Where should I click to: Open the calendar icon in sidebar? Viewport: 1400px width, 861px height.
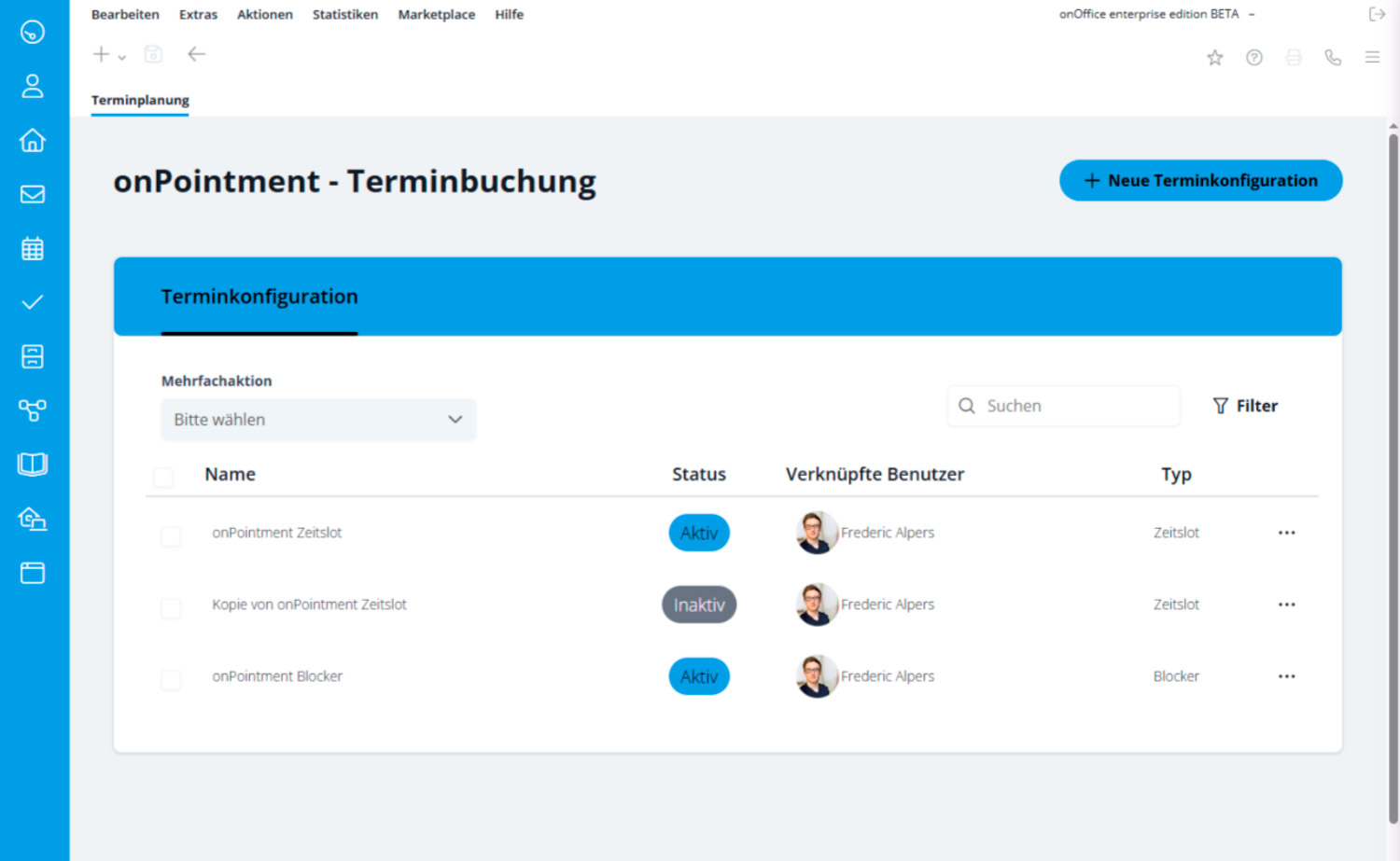33,248
